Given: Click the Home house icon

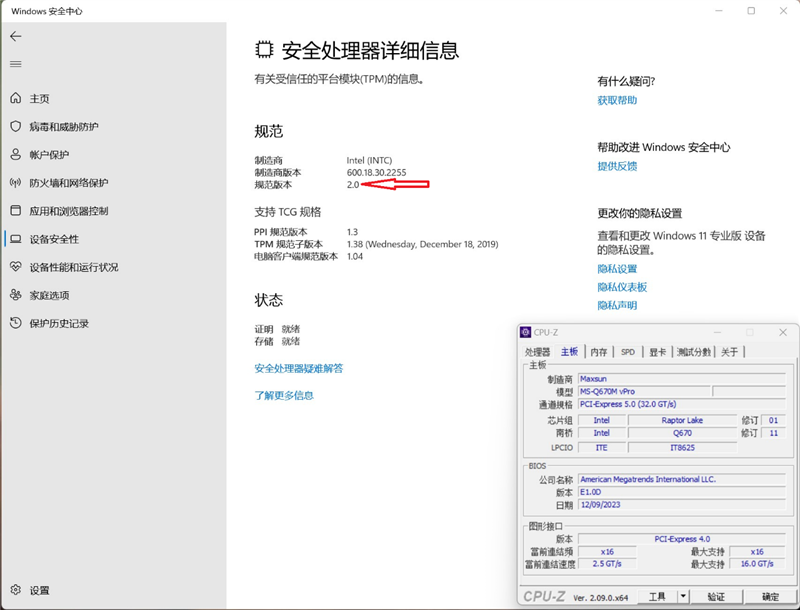Looking at the screenshot, I should 16,98.
